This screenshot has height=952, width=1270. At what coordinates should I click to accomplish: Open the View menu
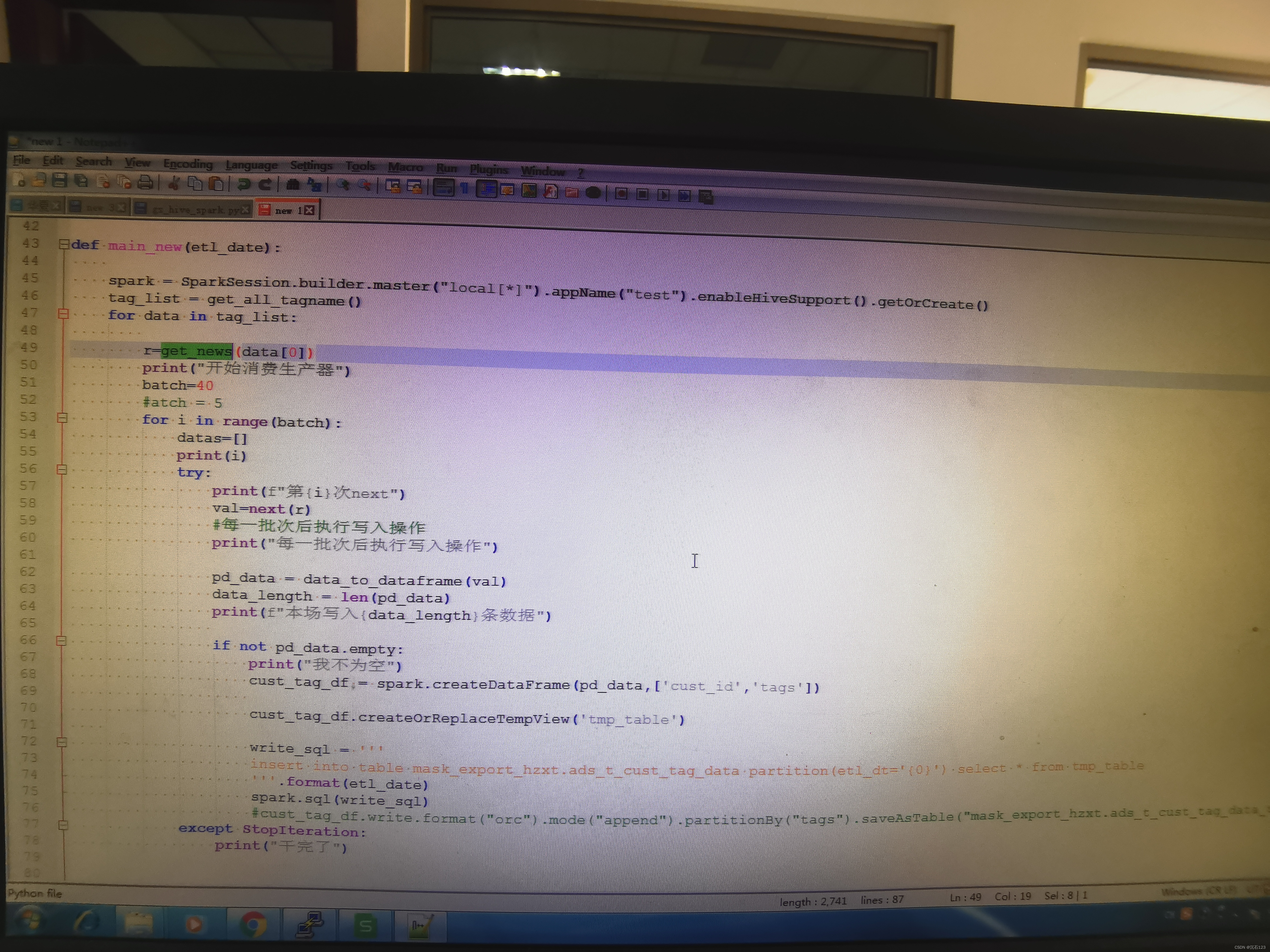tap(138, 163)
